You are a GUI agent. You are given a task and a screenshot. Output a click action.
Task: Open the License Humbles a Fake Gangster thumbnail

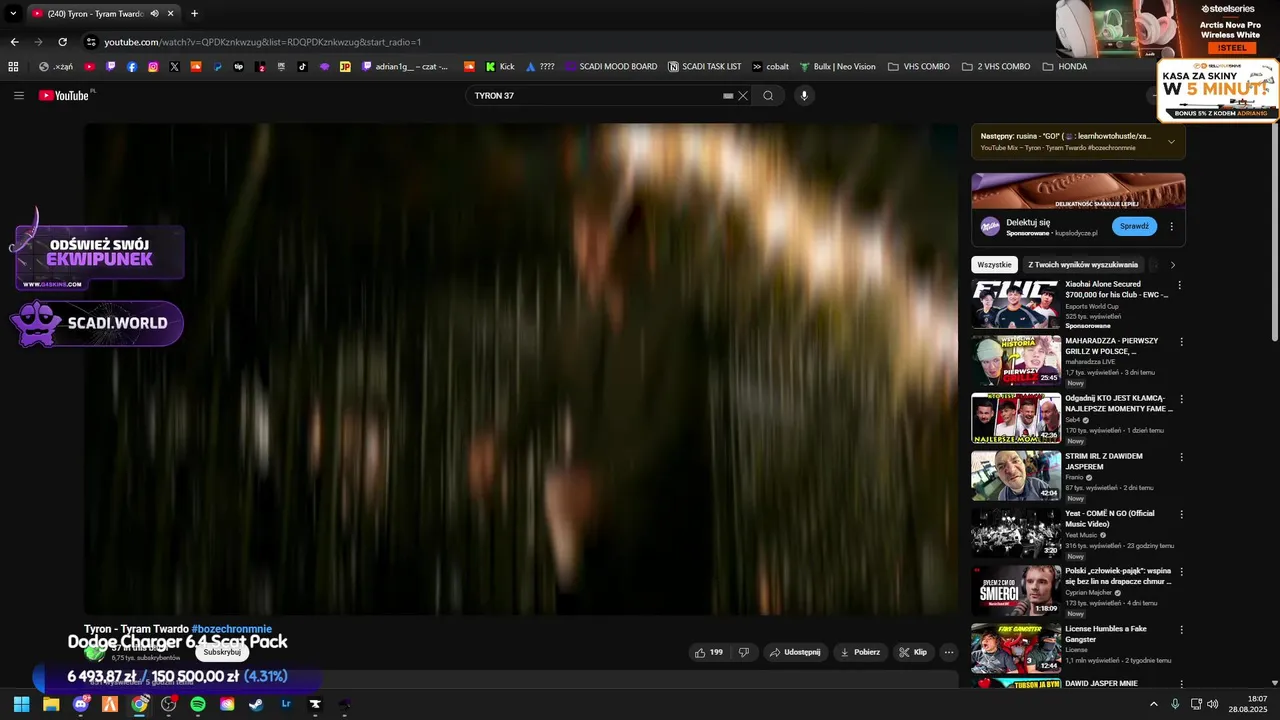coord(1016,648)
